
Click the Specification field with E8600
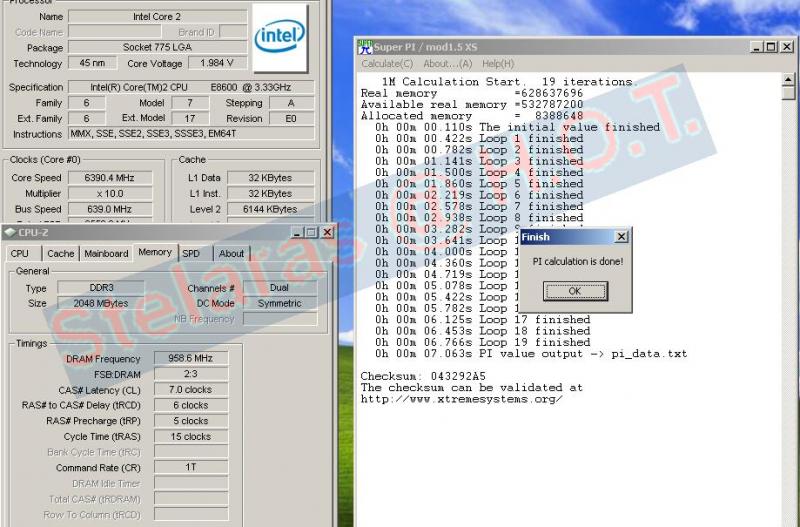[x=191, y=87]
